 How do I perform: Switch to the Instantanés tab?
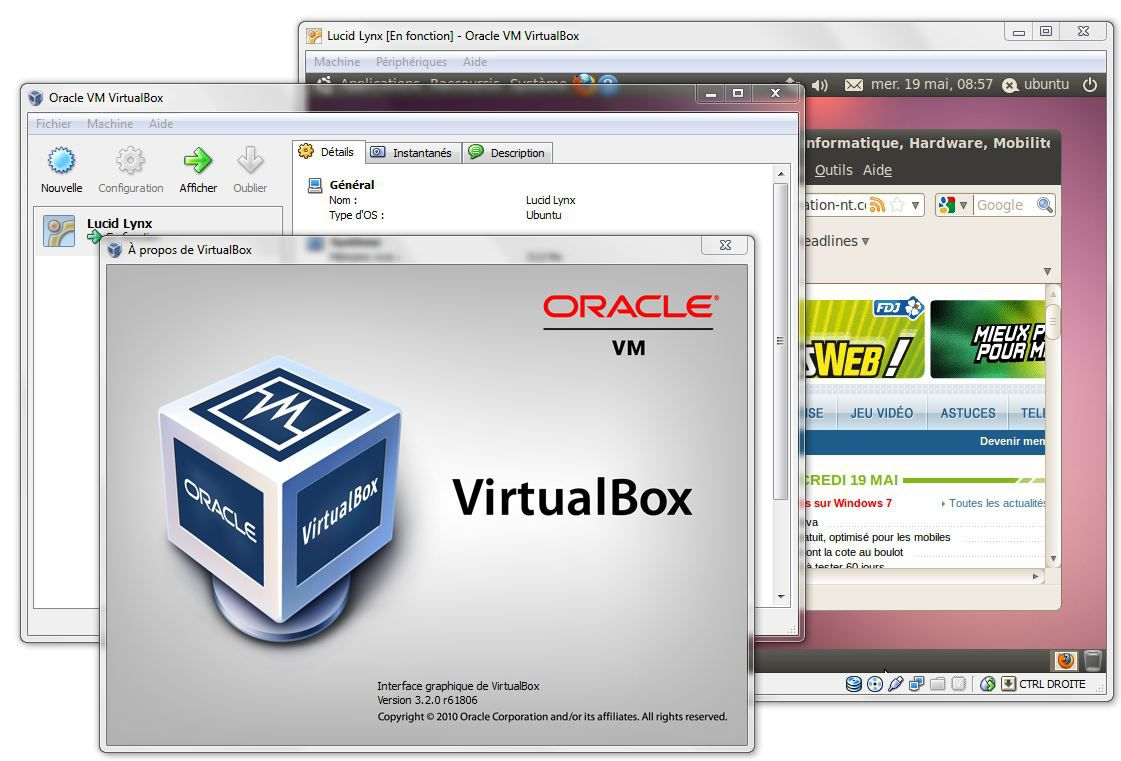coord(413,152)
